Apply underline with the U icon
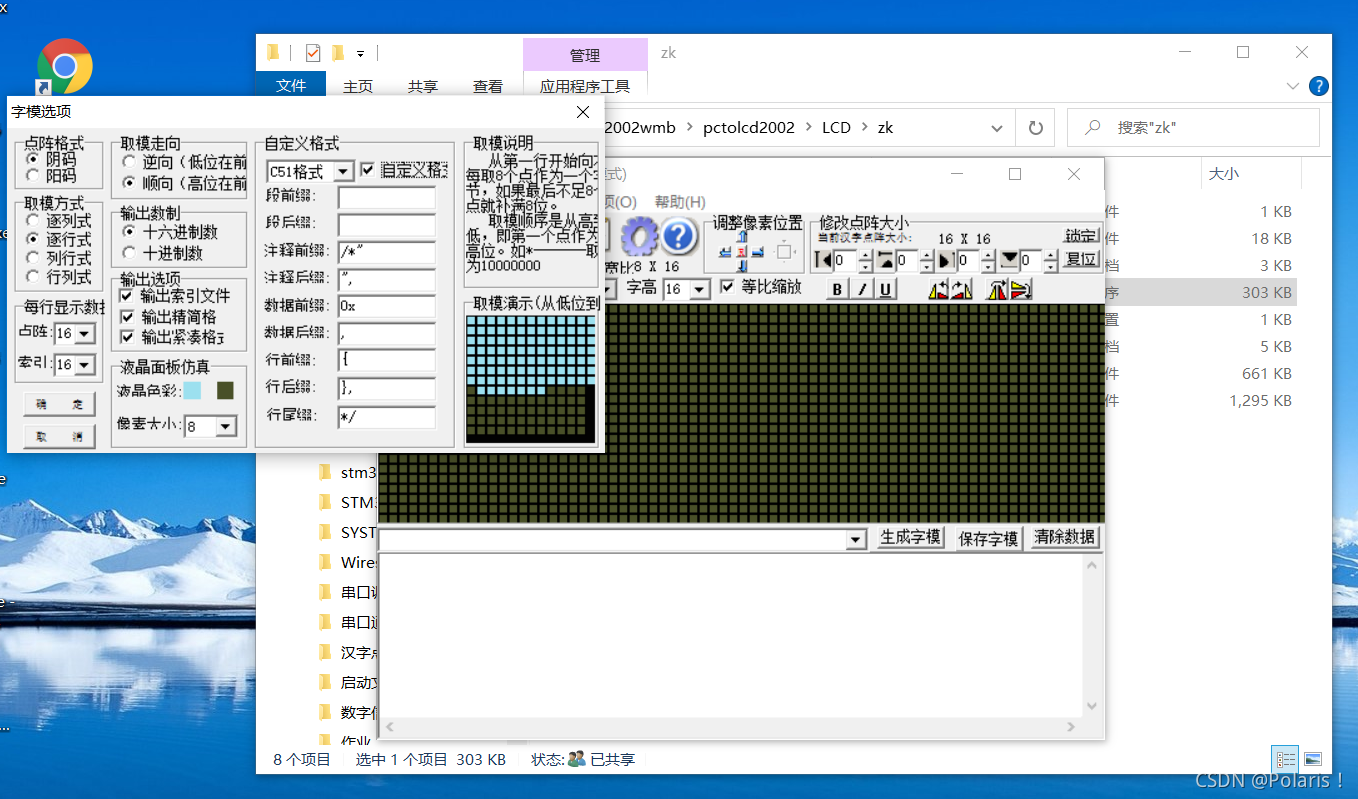 pos(885,289)
